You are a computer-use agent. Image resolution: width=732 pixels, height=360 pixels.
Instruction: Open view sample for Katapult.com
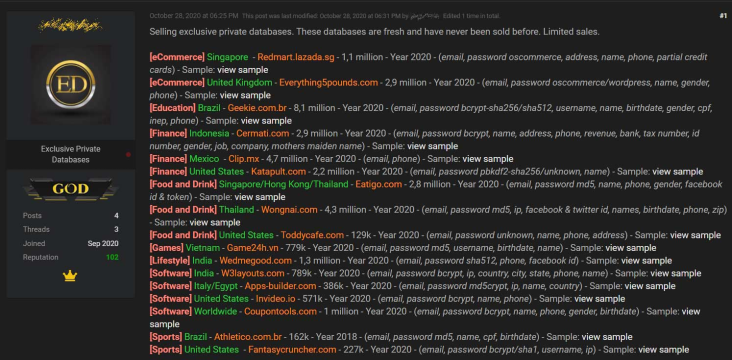click(x=677, y=171)
